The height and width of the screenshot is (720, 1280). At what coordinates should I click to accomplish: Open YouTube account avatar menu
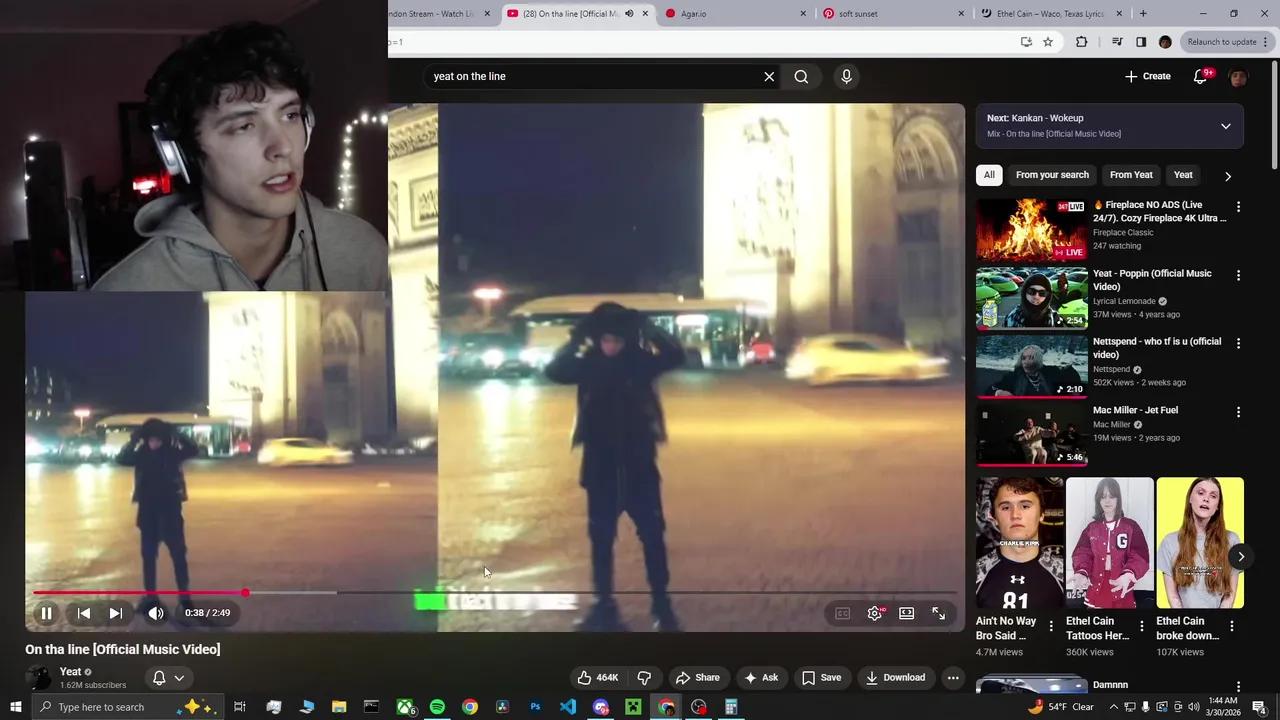point(1238,77)
